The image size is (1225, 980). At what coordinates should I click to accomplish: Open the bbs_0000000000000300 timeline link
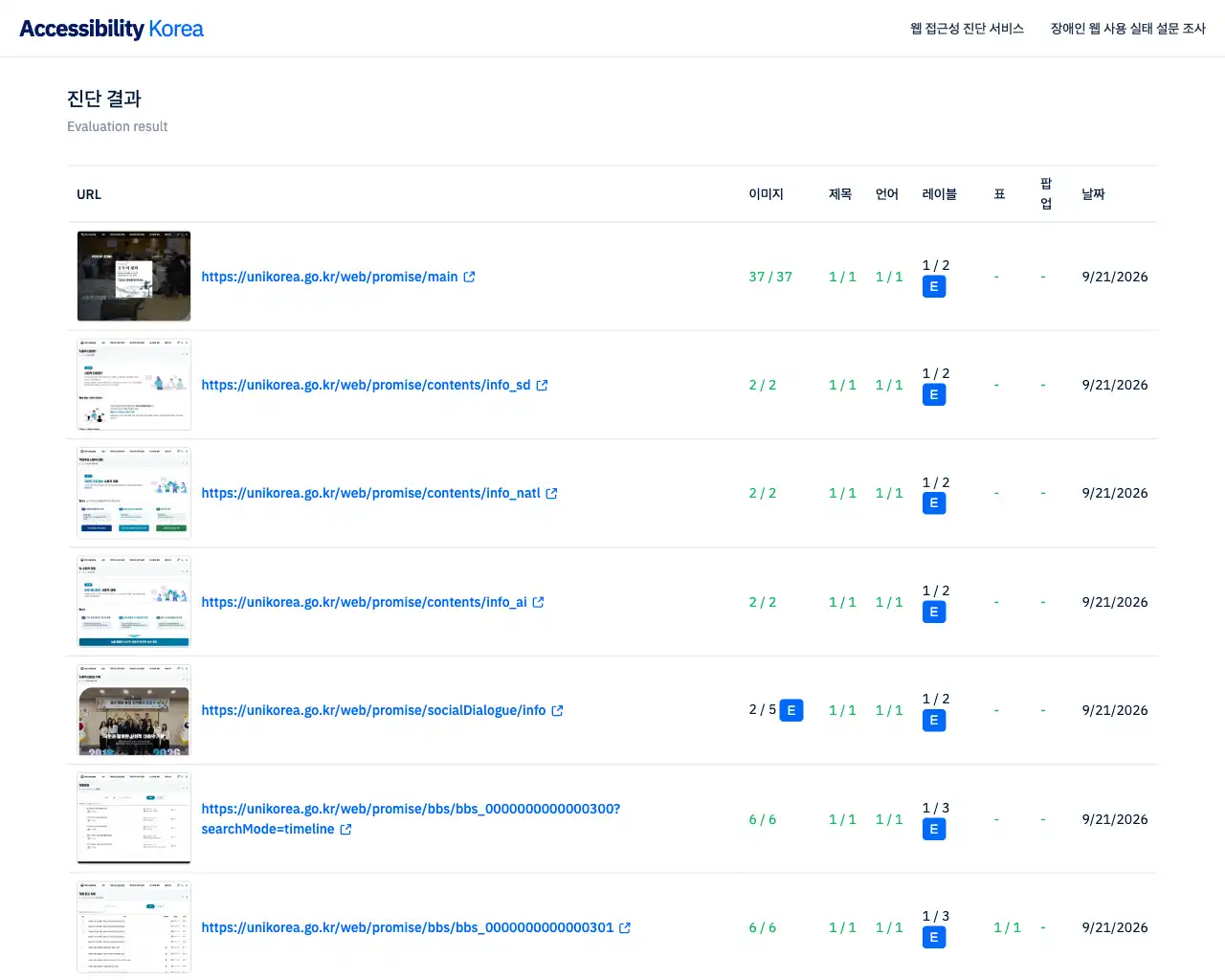pyautogui.click(x=411, y=819)
